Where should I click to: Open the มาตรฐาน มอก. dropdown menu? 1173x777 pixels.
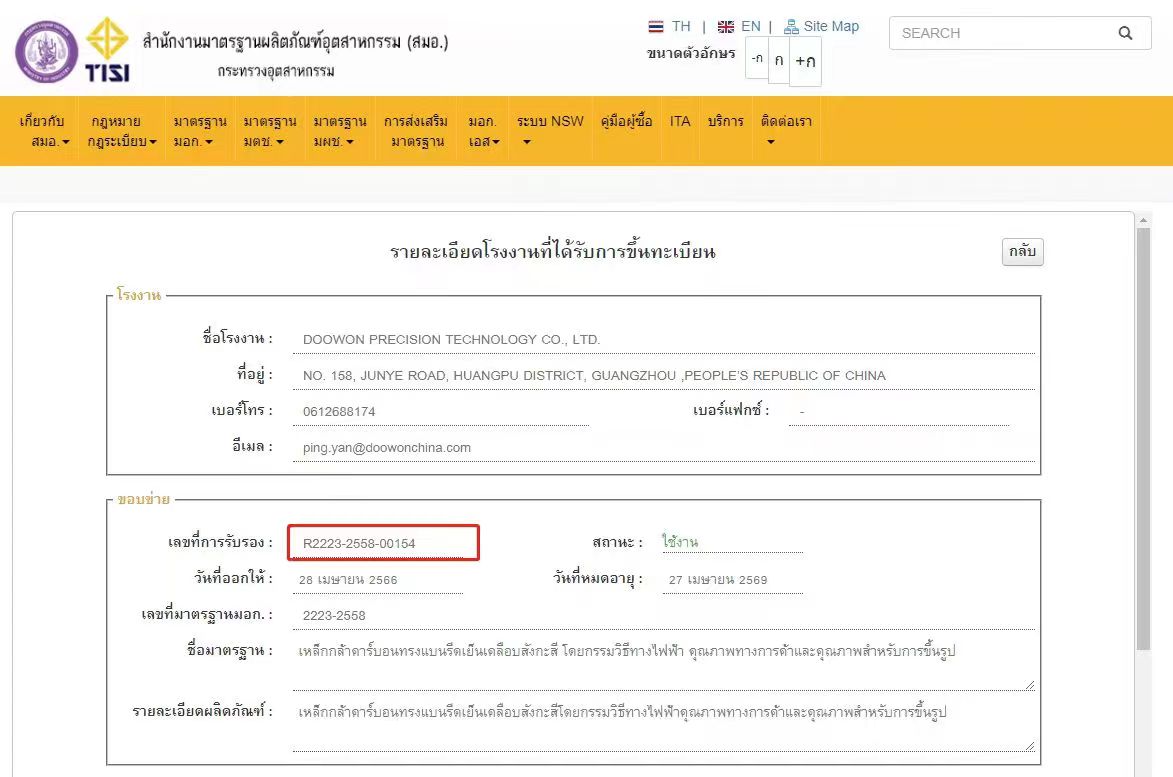tap(199, 131)
